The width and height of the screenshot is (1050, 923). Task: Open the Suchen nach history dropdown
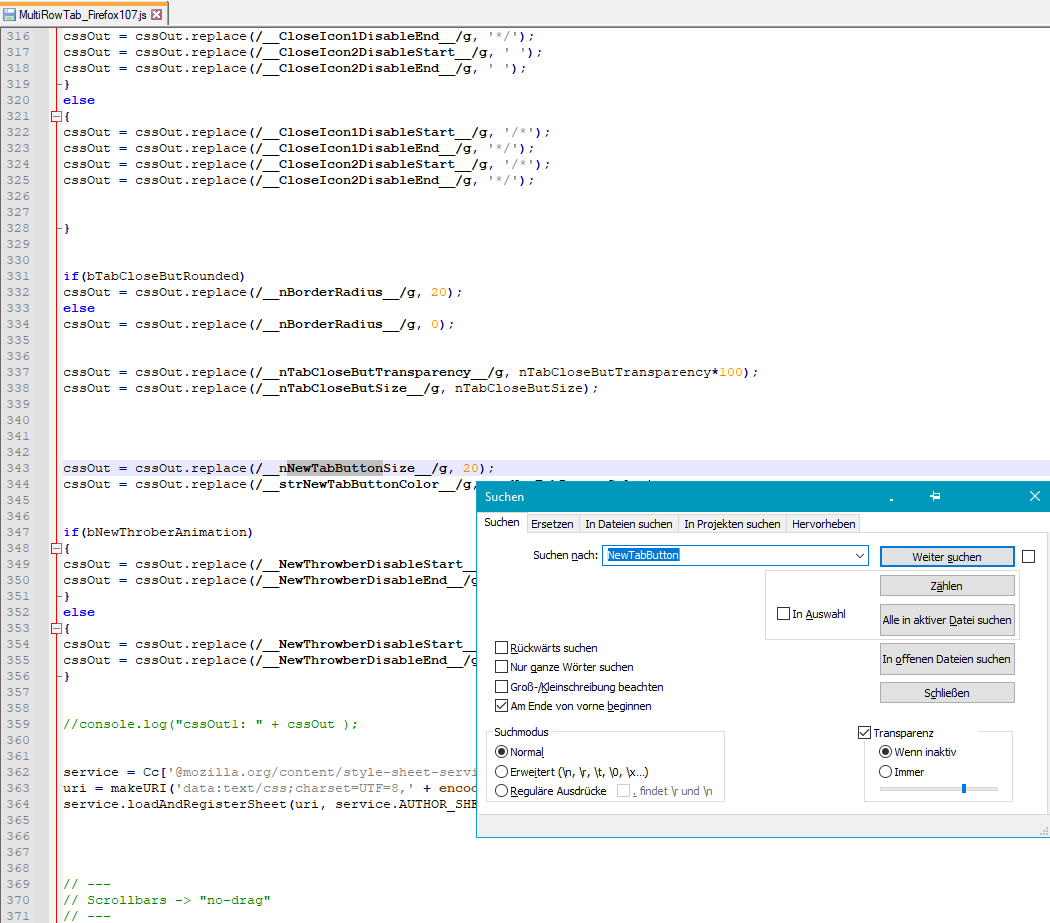click(x=859, y=556)
